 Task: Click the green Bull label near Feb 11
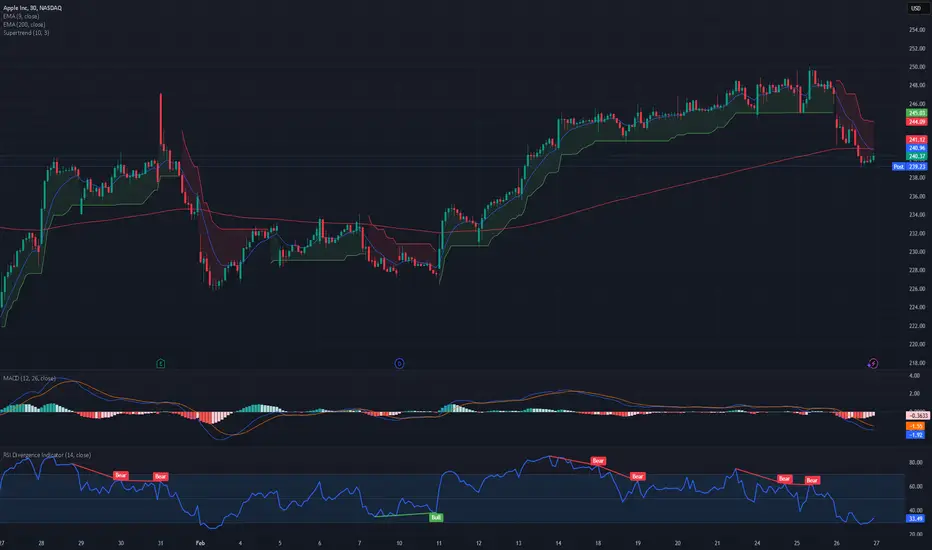click(x=436, y=517)
